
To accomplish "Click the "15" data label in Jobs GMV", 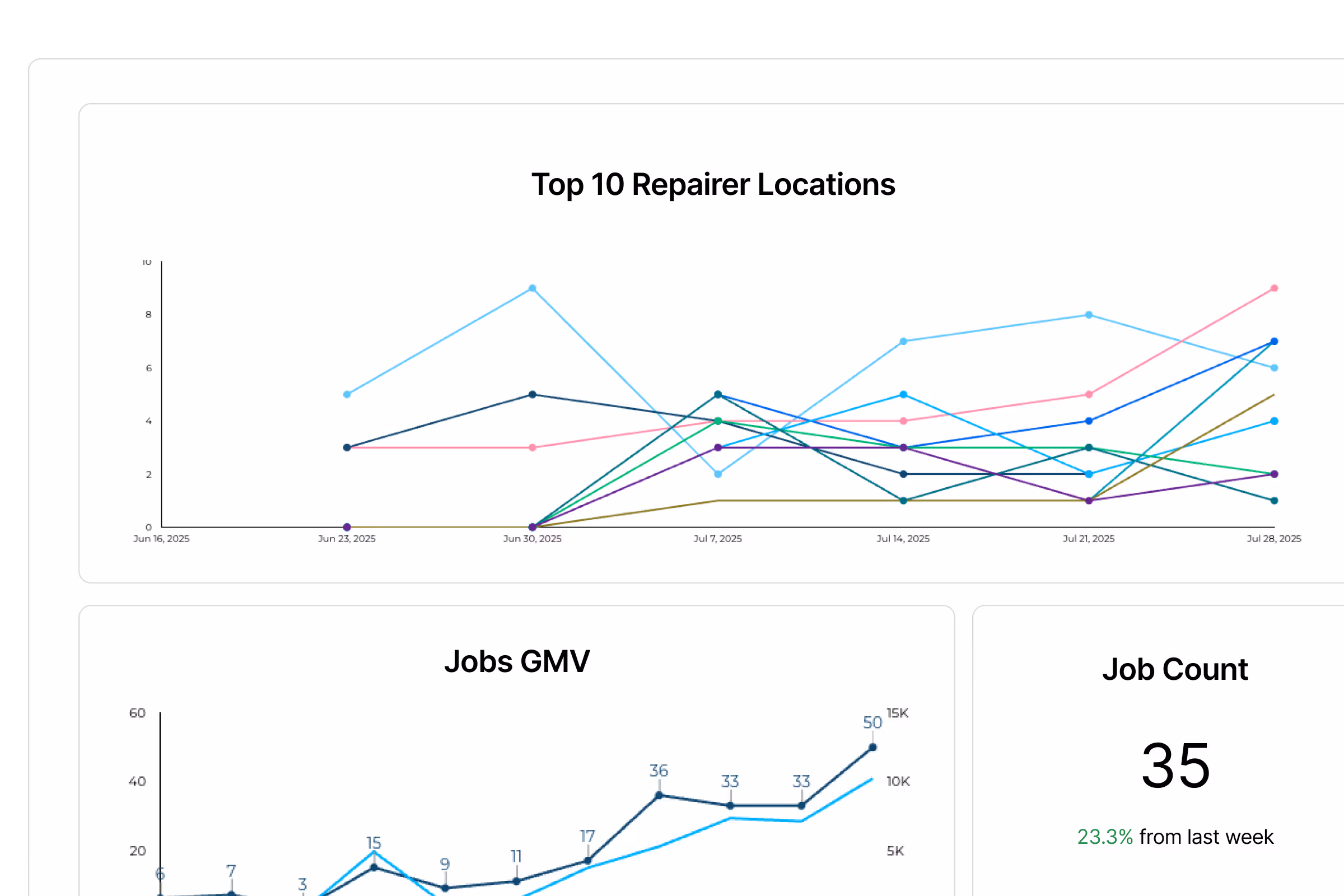I will 374,843.
